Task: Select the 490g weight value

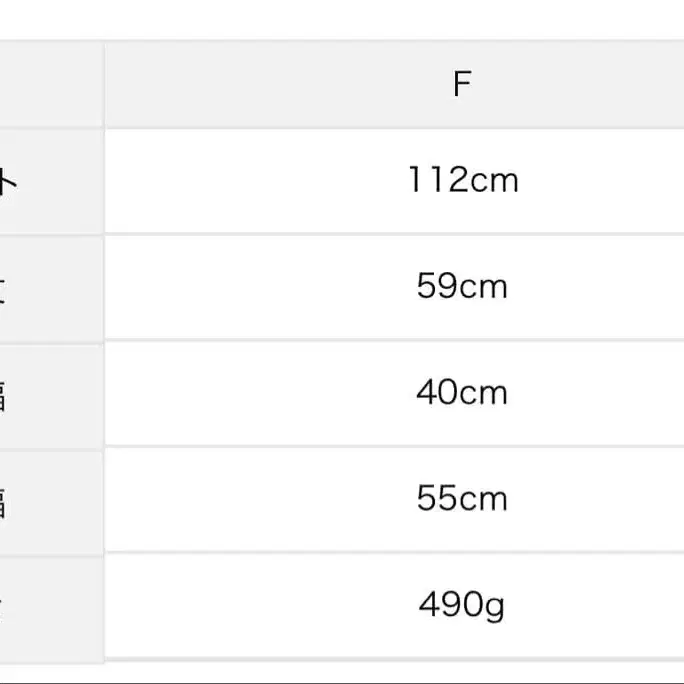Action: pos(462,605)
